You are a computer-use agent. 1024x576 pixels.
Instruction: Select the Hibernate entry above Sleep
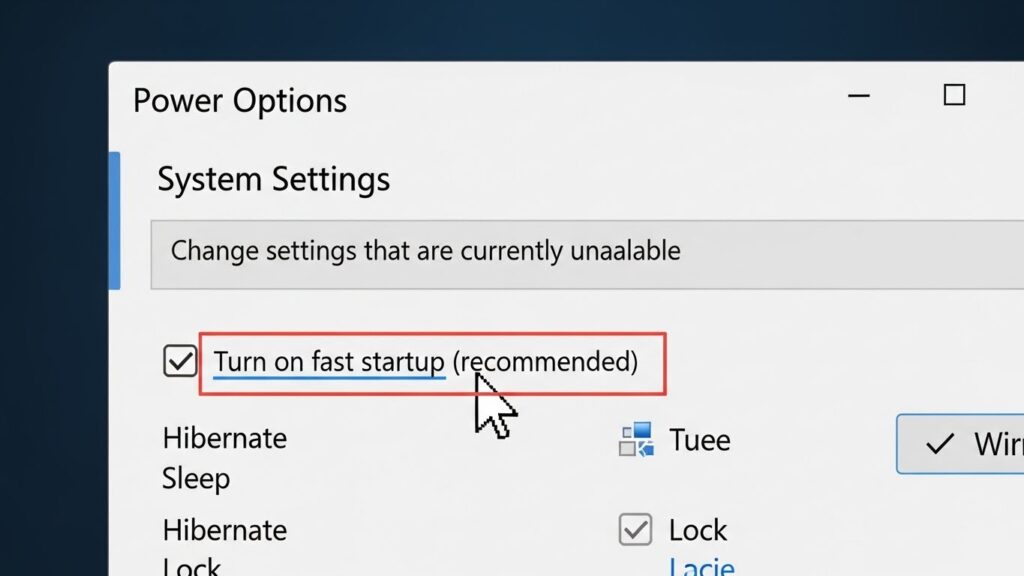pyautogui.click(x=224, y=438)
